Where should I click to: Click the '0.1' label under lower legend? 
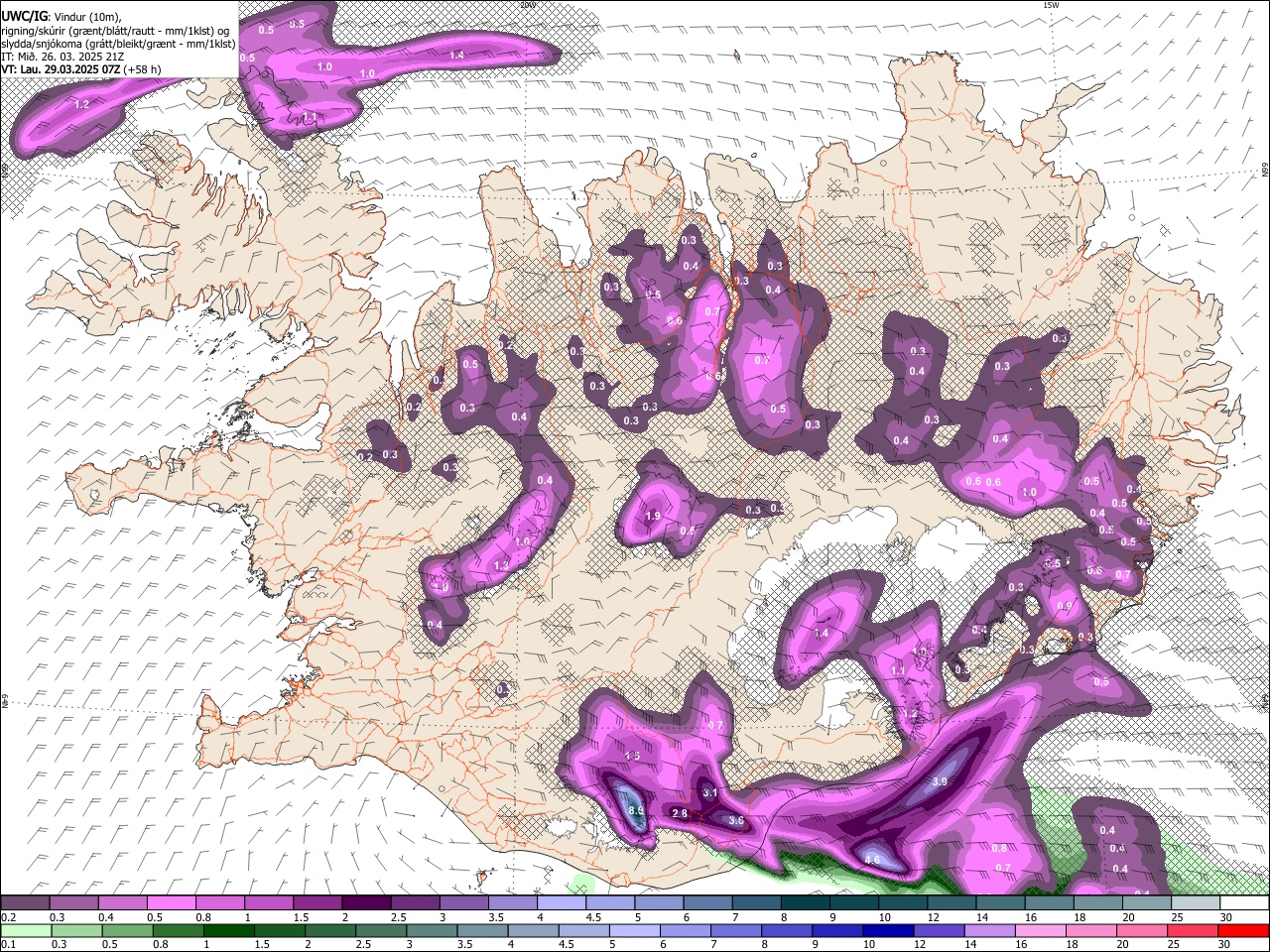[8, 945]
